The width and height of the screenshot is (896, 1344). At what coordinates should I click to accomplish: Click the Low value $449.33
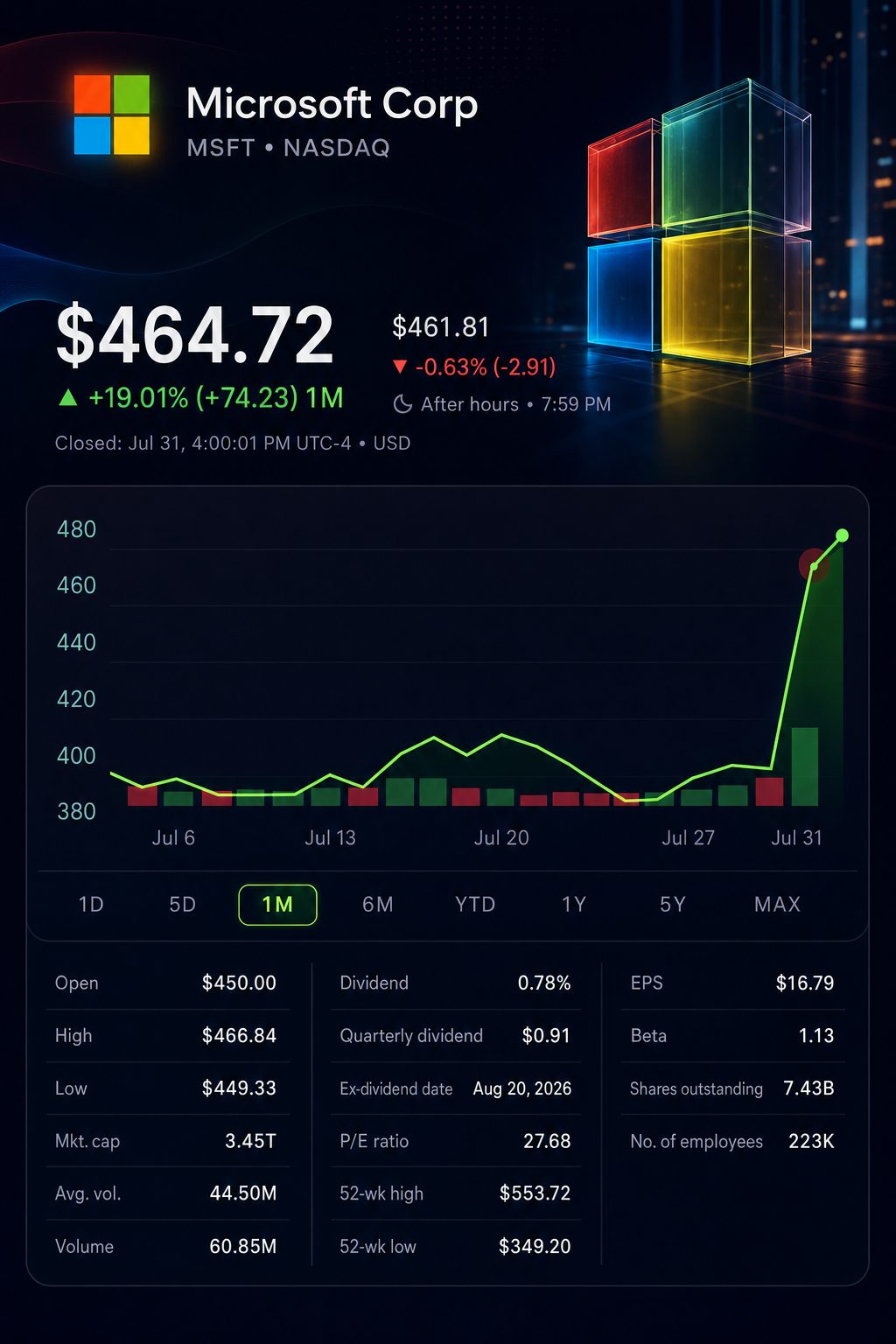coord(239,1088)
